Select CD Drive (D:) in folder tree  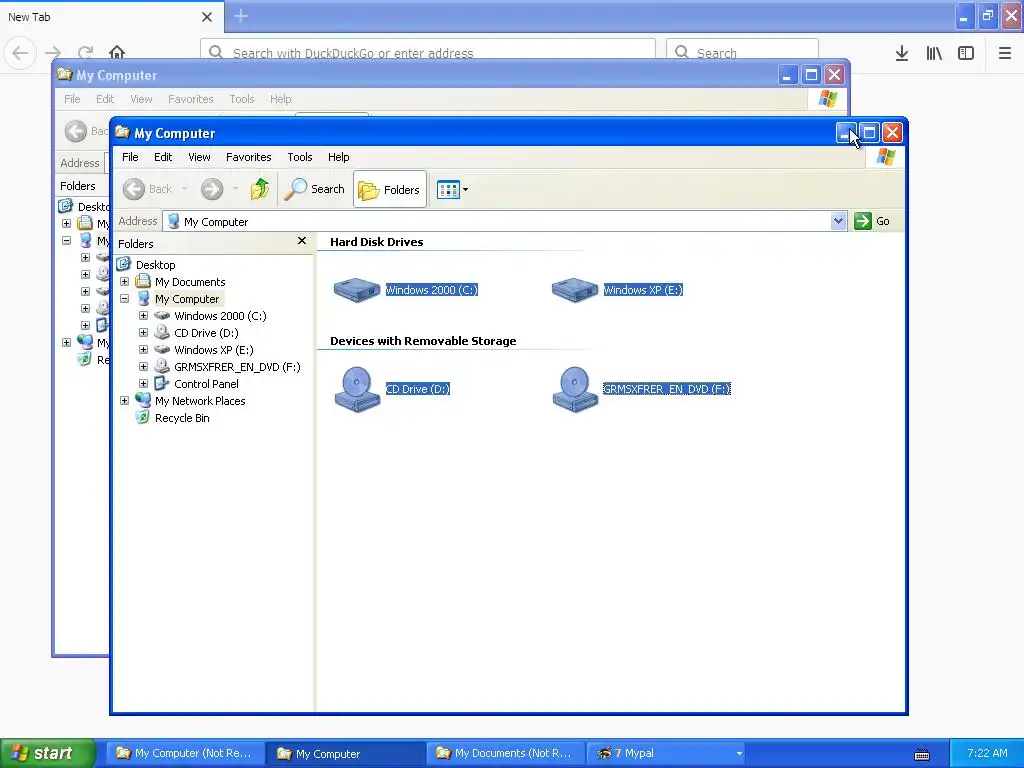pos(206,332)
